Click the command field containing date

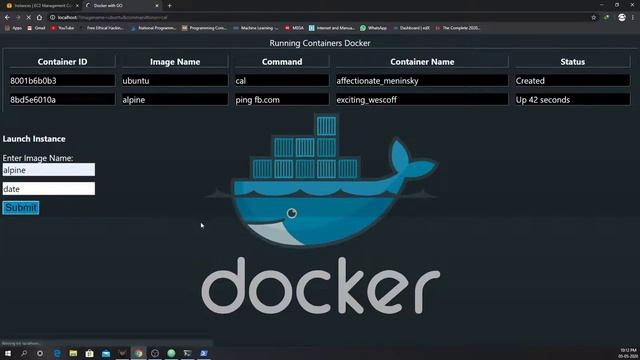pyautogui.click(x=49, y=189)
